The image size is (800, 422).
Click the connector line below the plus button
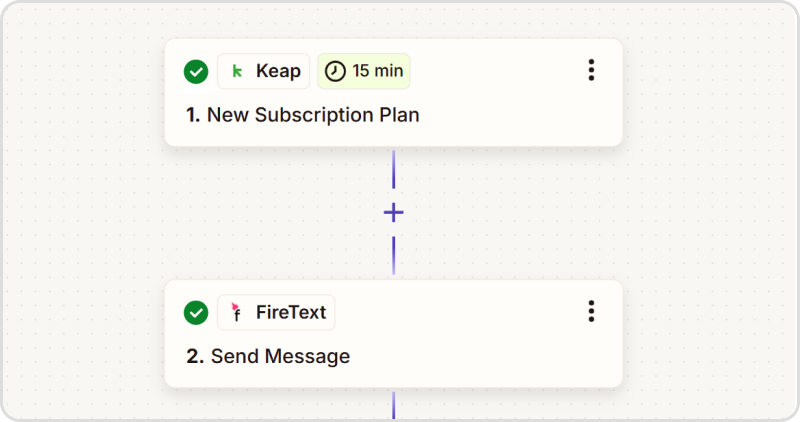point(393,255)
